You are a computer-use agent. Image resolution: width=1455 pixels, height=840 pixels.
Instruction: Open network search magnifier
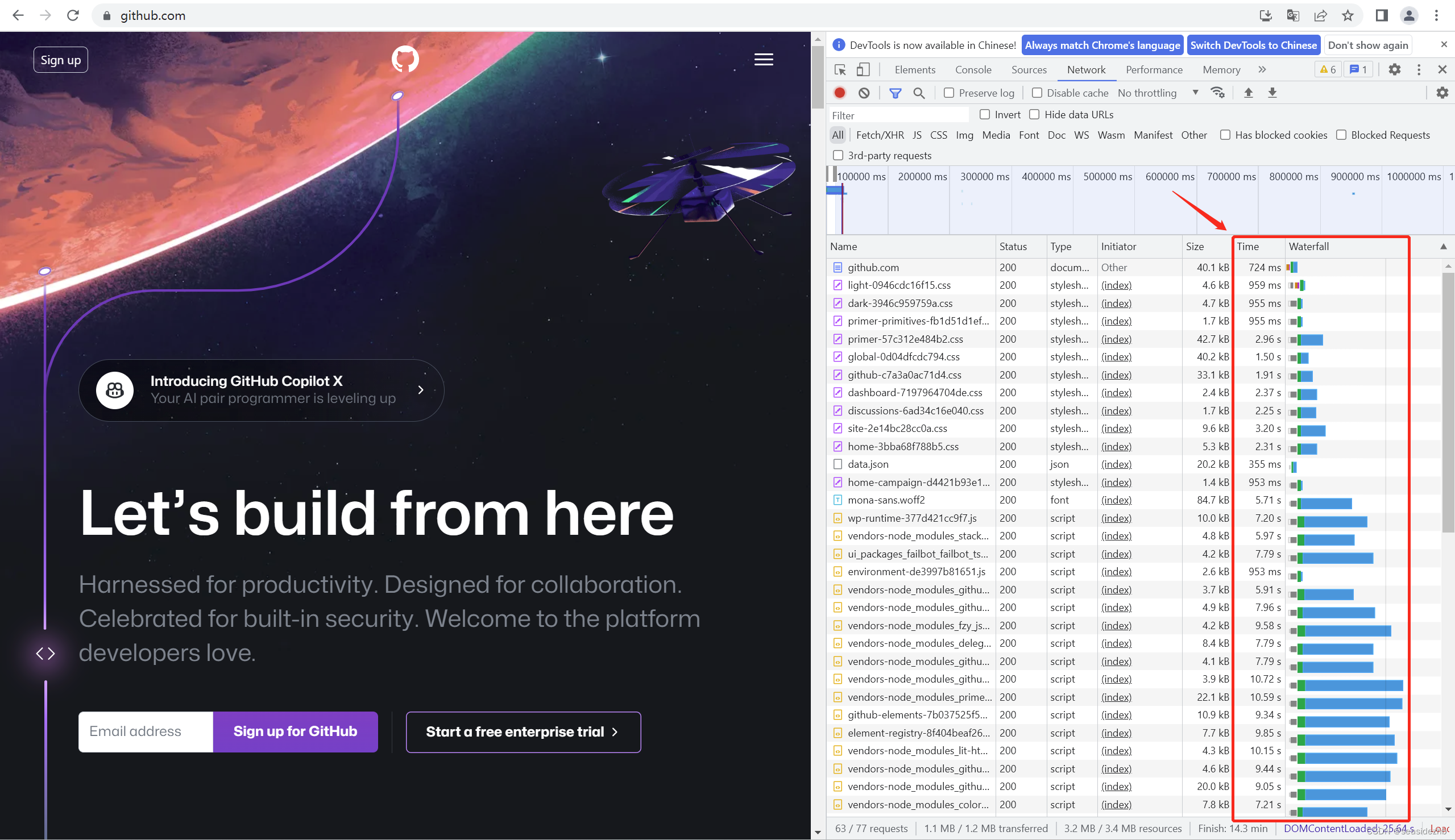click(x=919, y=93)
